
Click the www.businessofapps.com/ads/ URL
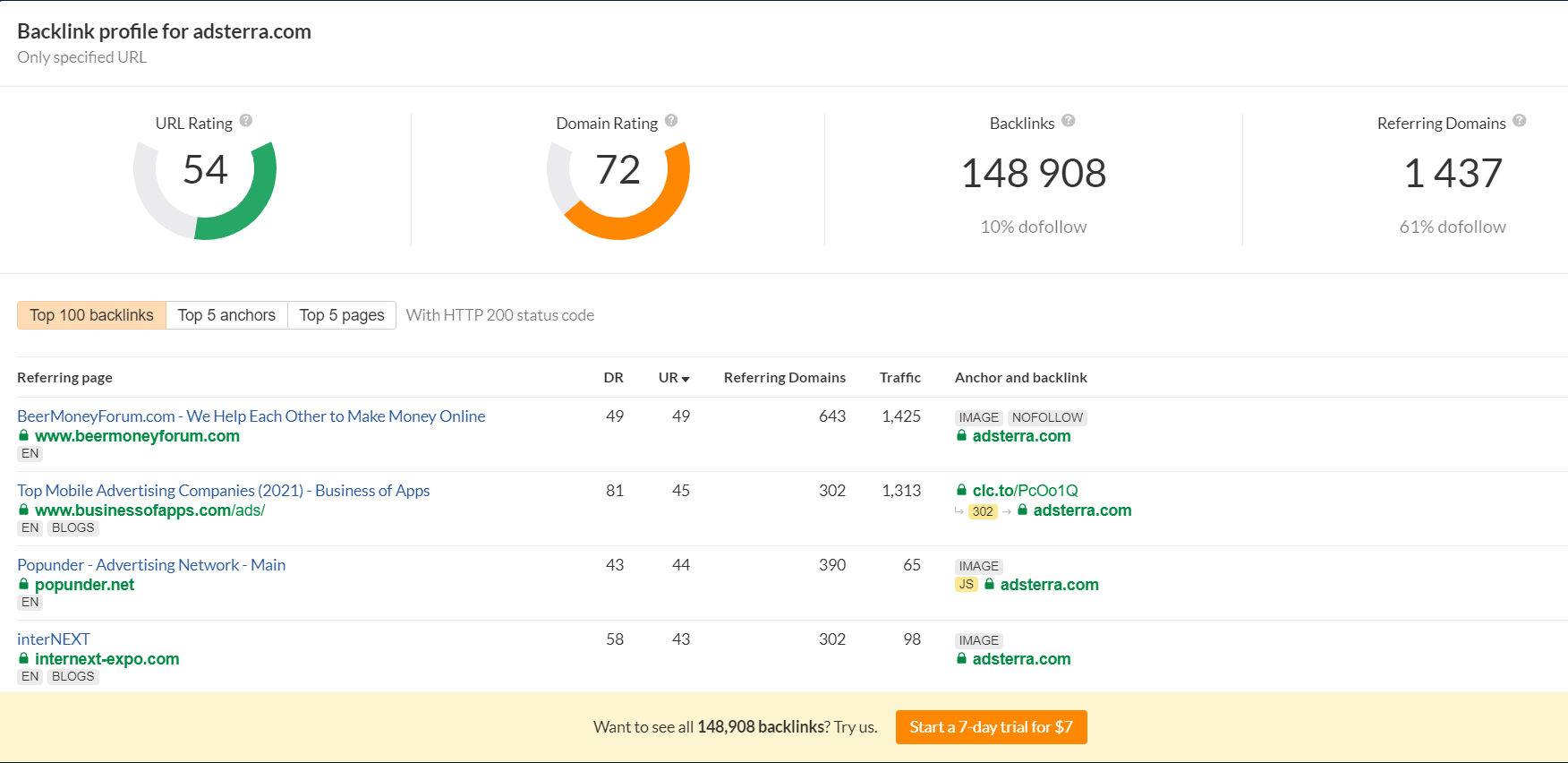pos(150,510)
